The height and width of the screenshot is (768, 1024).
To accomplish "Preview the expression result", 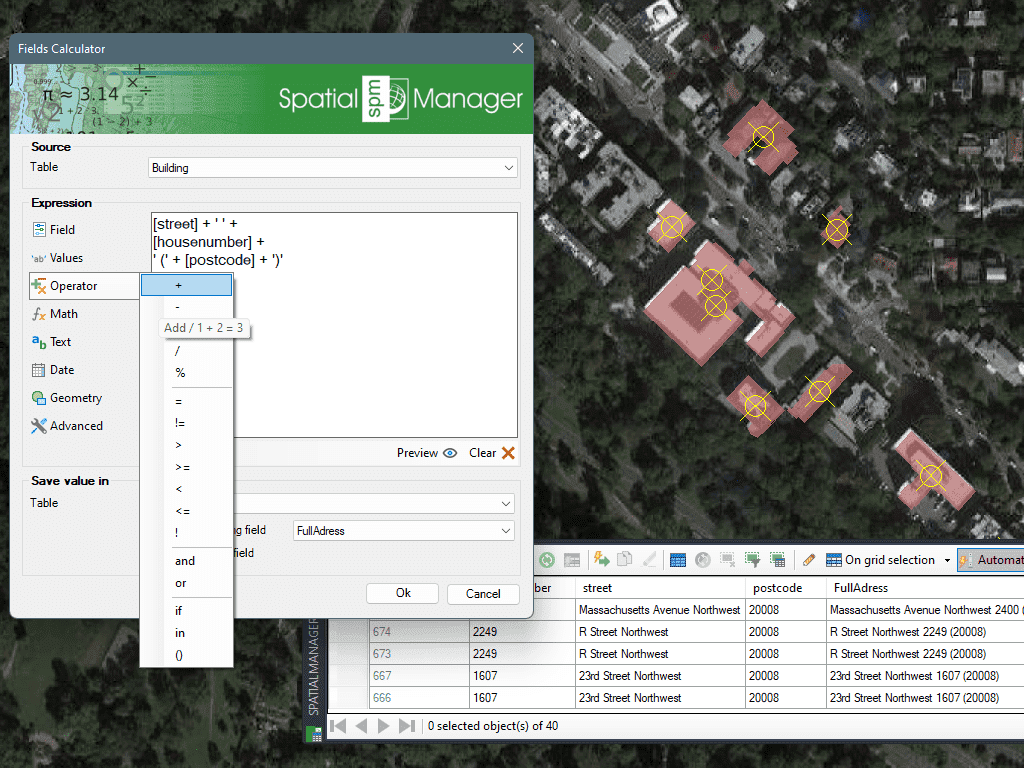I will (x=426, y=453).
